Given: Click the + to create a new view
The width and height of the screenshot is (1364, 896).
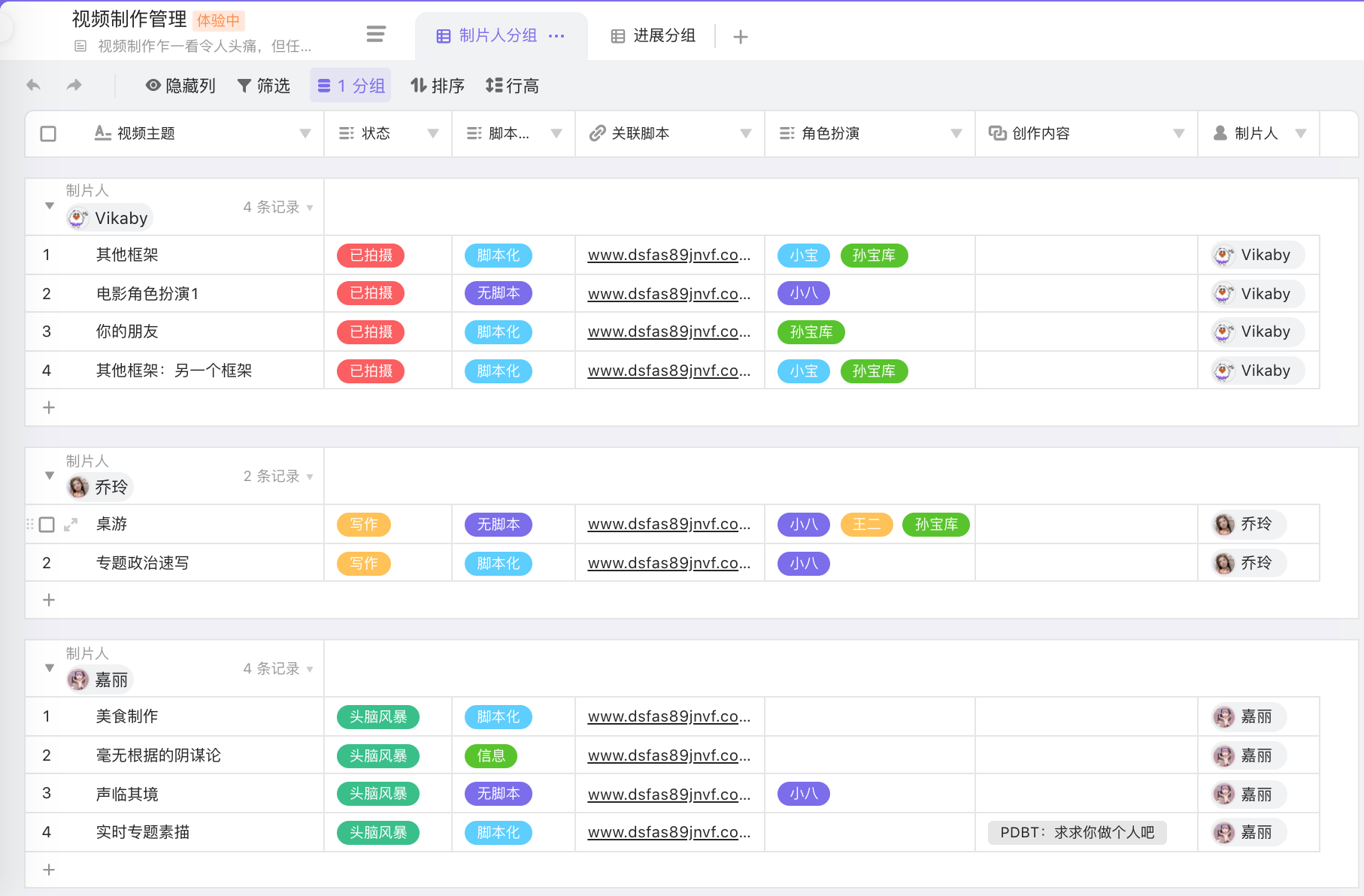Looking at the screenshot, I should [741, 36].
